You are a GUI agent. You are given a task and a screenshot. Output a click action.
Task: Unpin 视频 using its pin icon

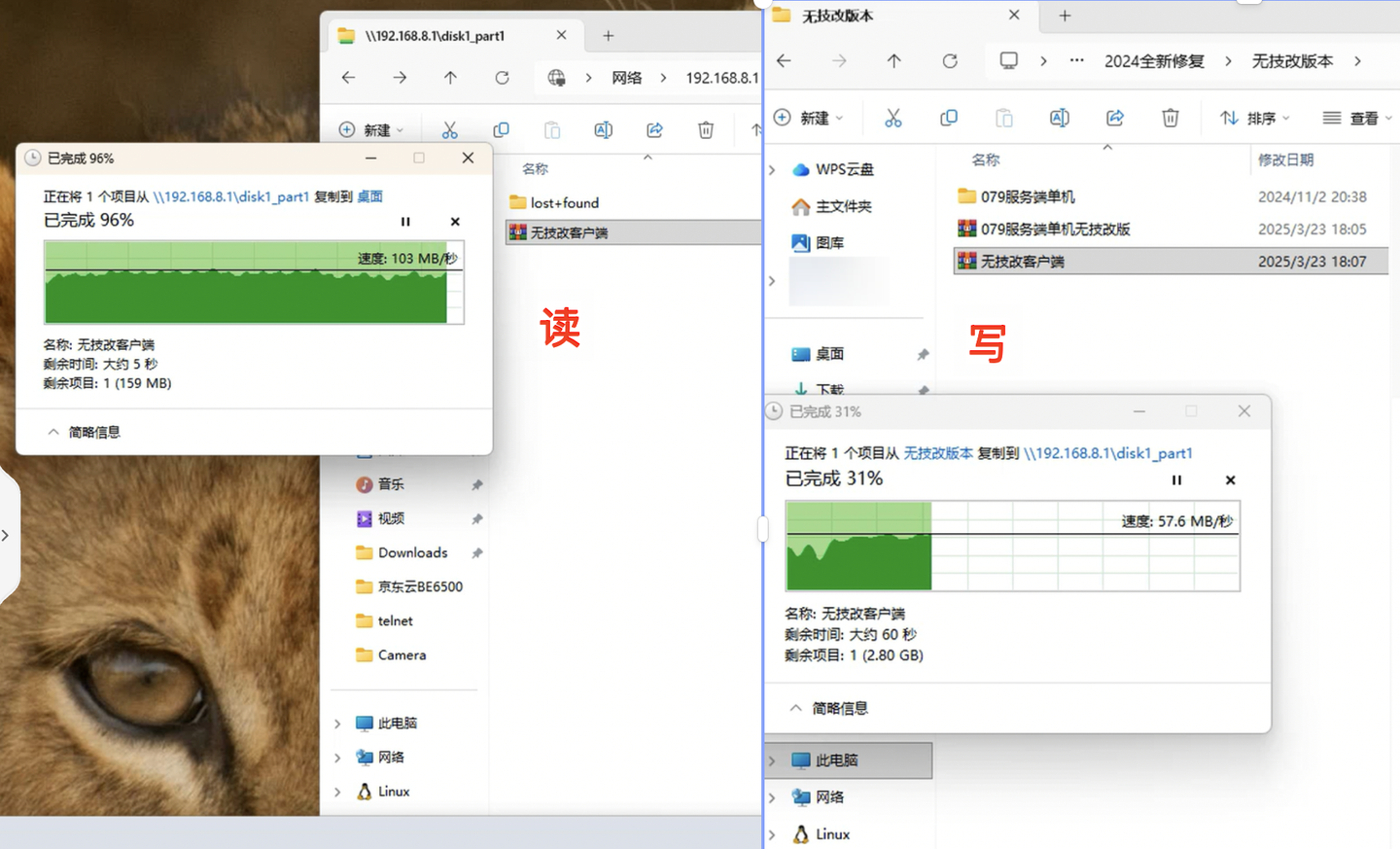click(x=476, y=518)
